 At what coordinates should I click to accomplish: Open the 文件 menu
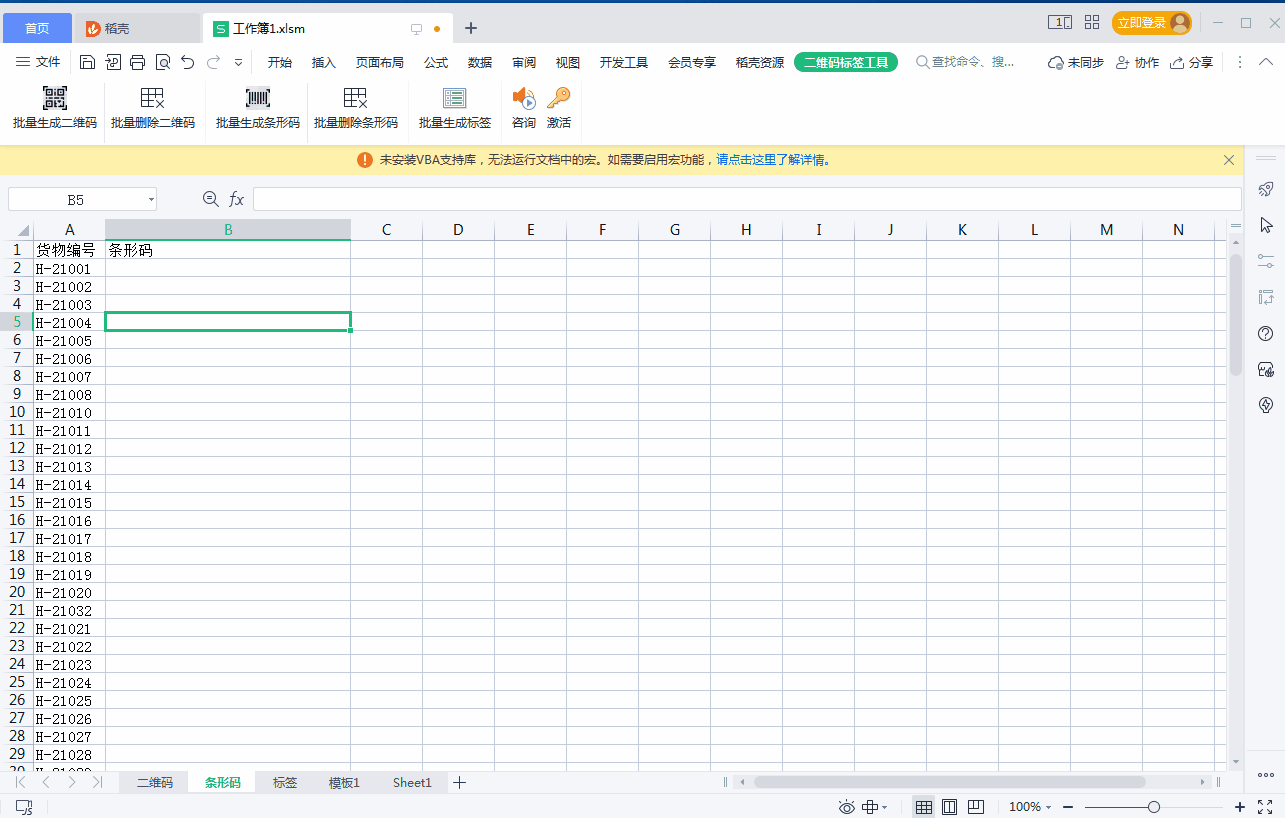click(x=38, y=62)
